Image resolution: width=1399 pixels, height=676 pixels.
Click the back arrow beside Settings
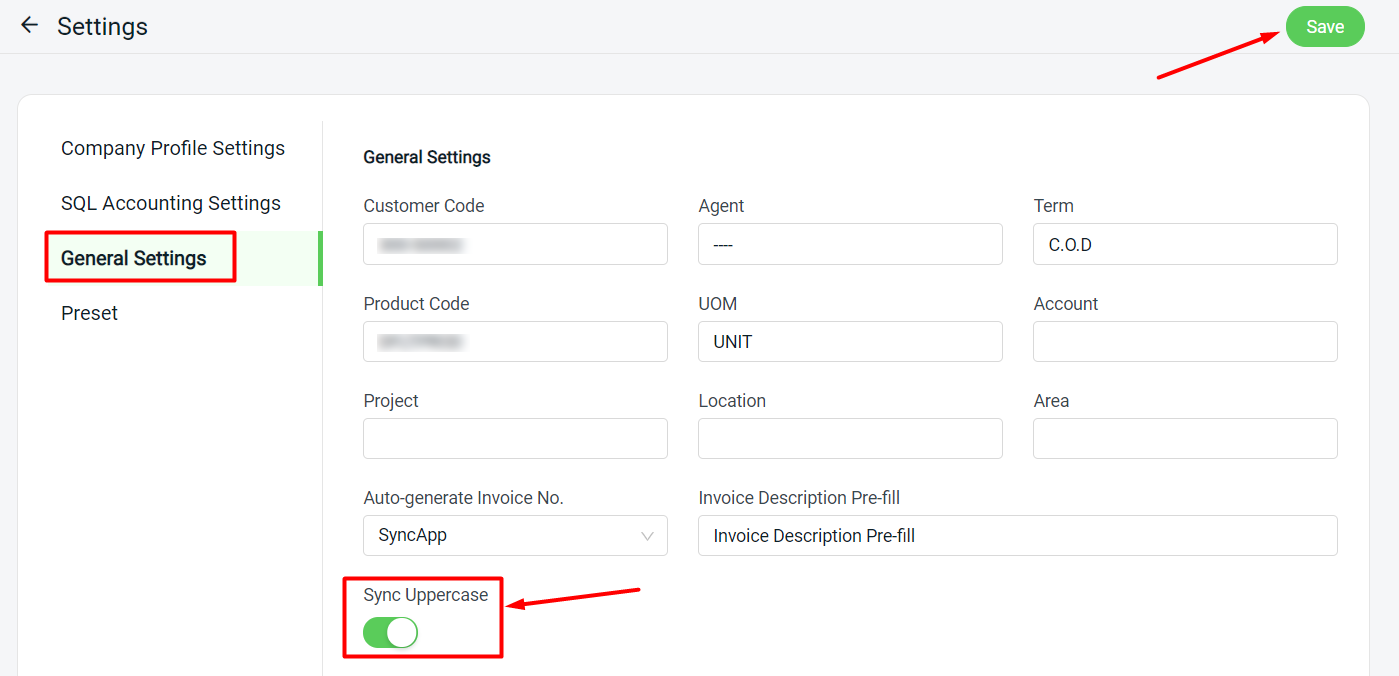29,26
